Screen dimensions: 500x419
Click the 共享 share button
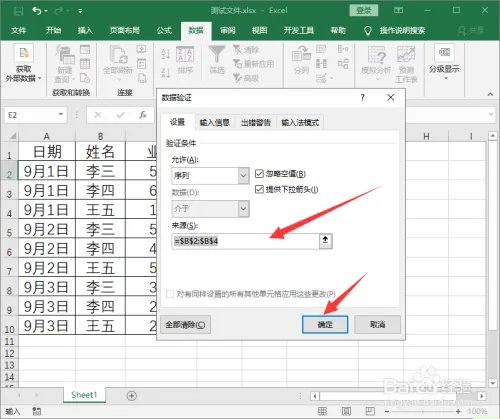(471, 31)
